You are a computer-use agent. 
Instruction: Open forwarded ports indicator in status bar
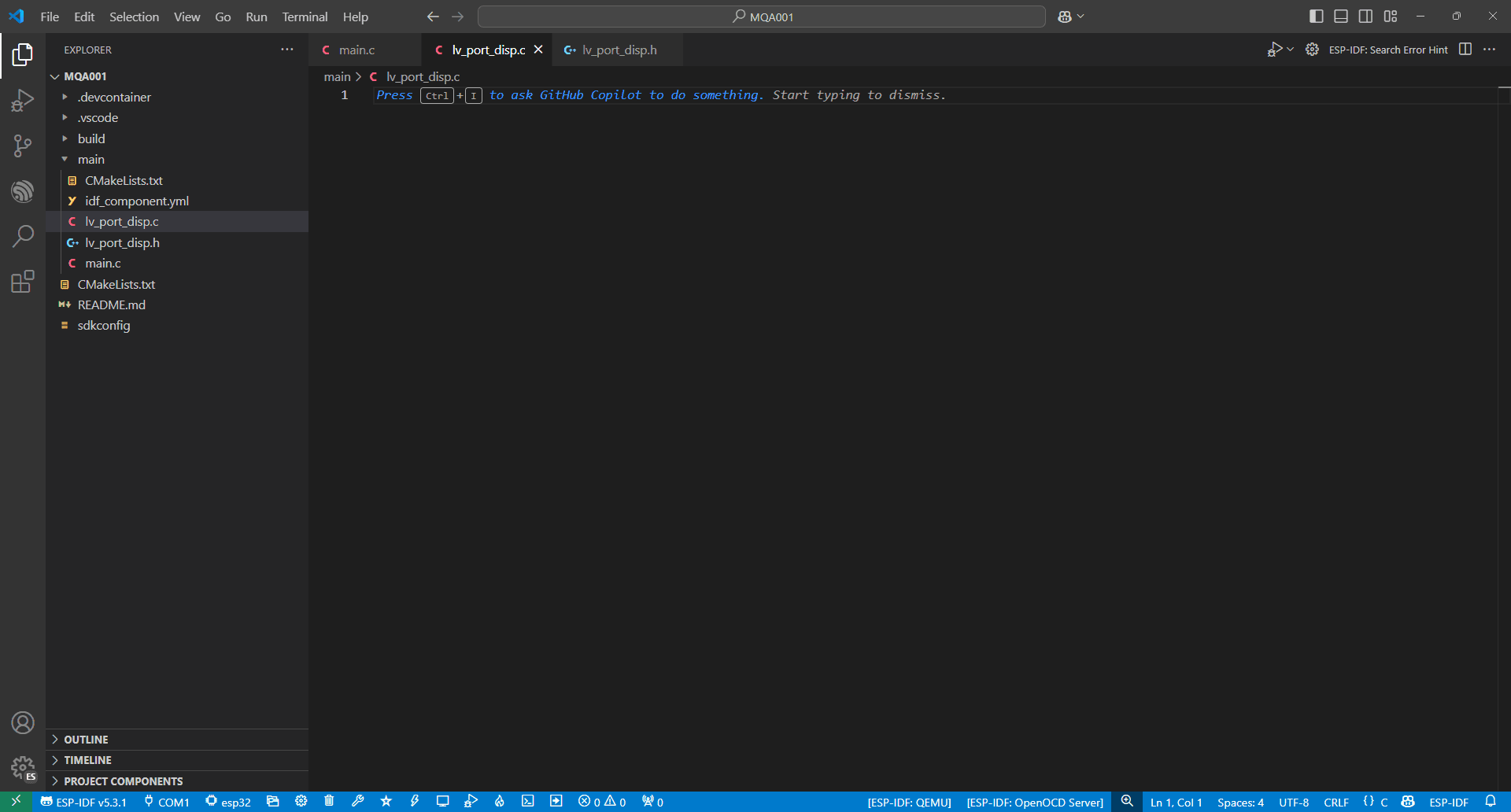pos(652,802)
